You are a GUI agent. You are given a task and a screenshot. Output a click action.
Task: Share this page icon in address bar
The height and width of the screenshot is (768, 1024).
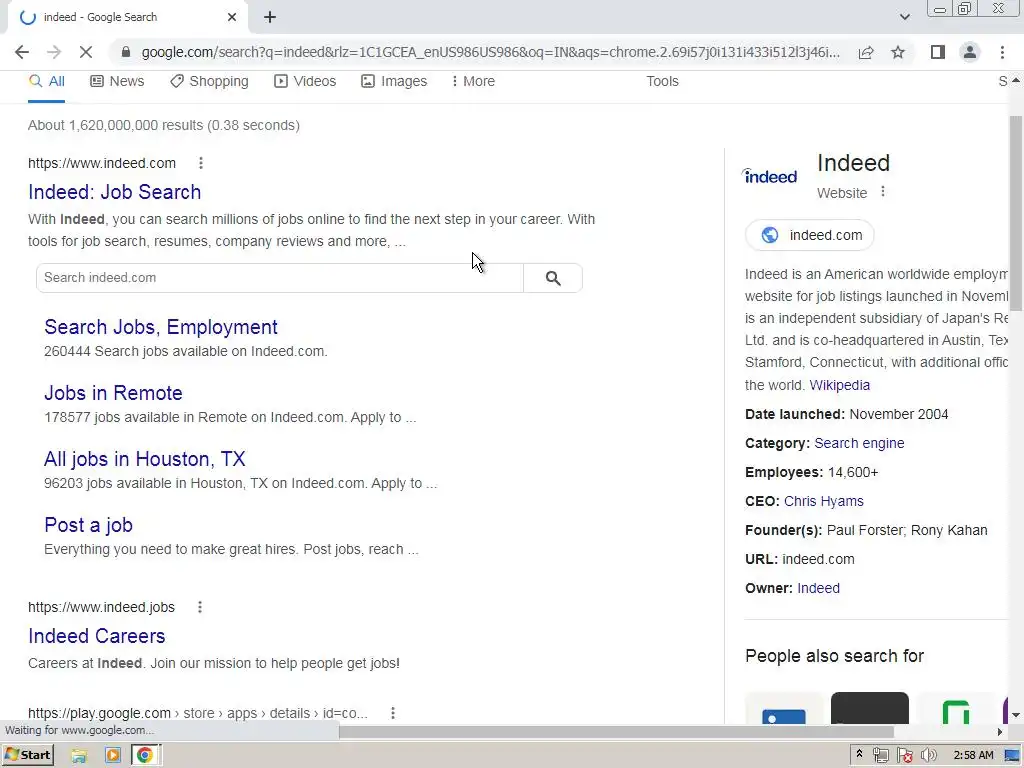click(x=866, y=52)
